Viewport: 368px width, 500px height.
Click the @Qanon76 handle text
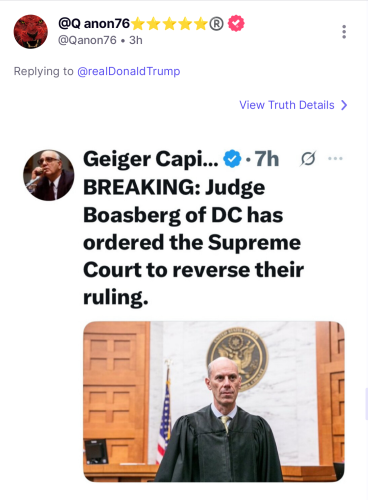click(x=87, y=40)
